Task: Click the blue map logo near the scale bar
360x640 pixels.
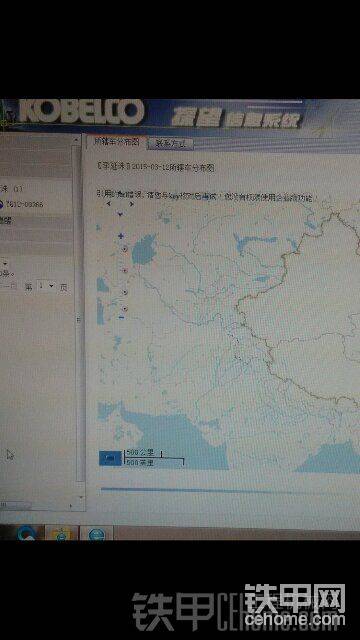Action: tap(110, 458)
